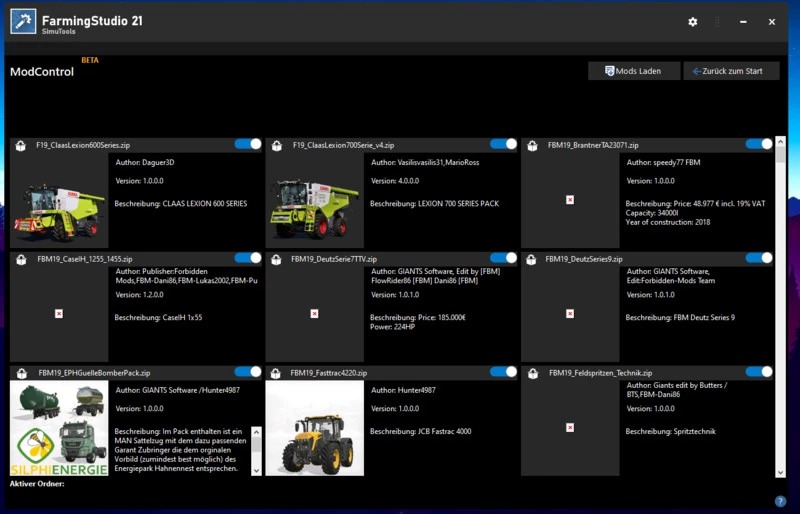The image size is (800, 514).
Task: Deactivate FBM19_Fasttrac4220.zip mod switch
Action: tap(504, 372)
